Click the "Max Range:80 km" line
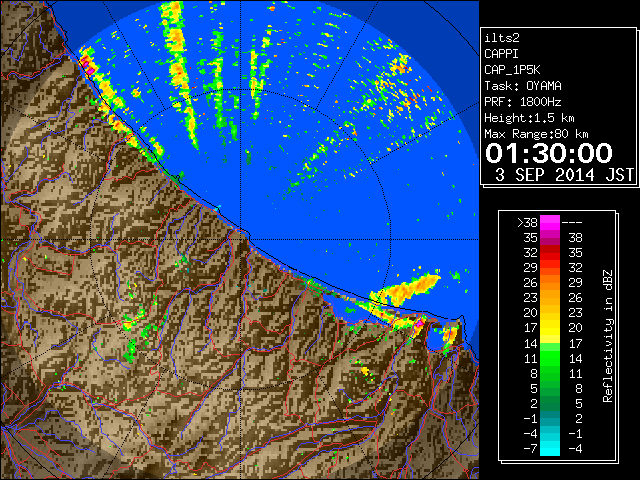 536,134
